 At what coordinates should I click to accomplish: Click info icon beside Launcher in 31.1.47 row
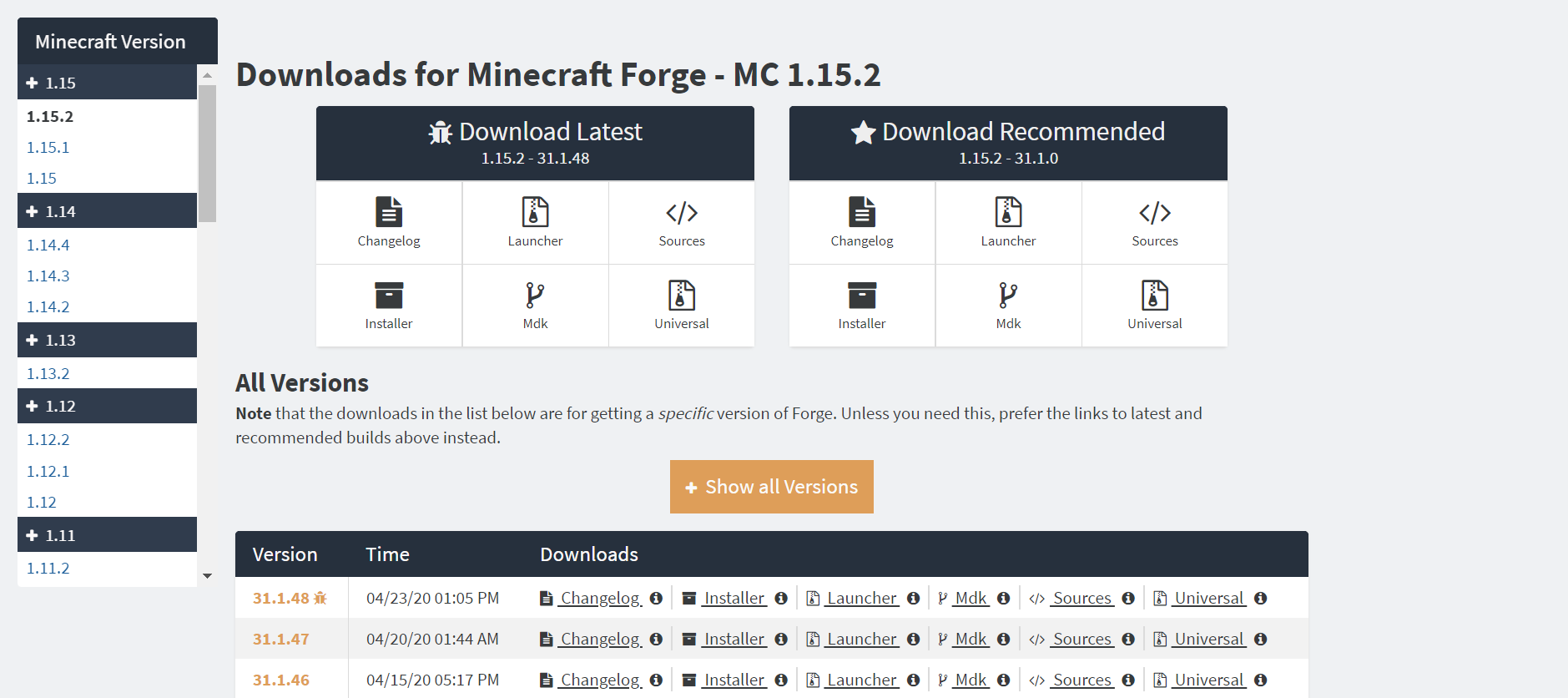(x=913, y=639)
